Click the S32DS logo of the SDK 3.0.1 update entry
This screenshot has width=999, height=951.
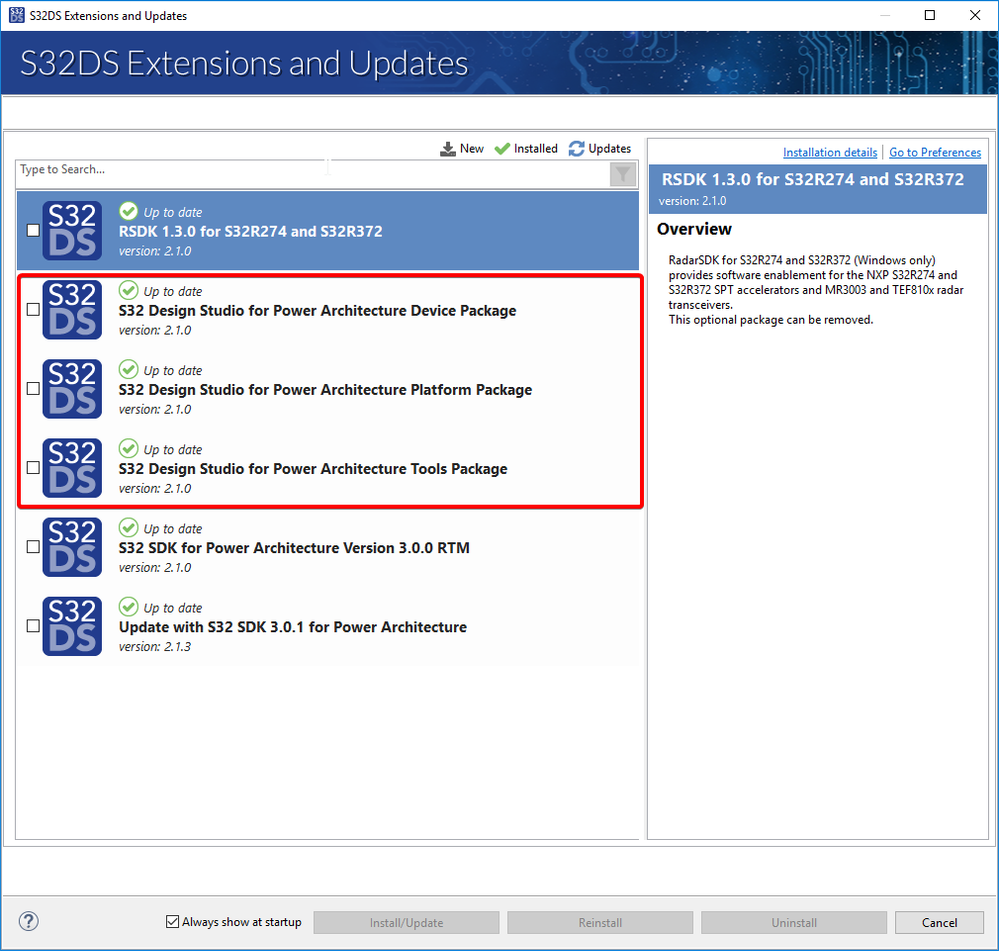pos(72,626)
